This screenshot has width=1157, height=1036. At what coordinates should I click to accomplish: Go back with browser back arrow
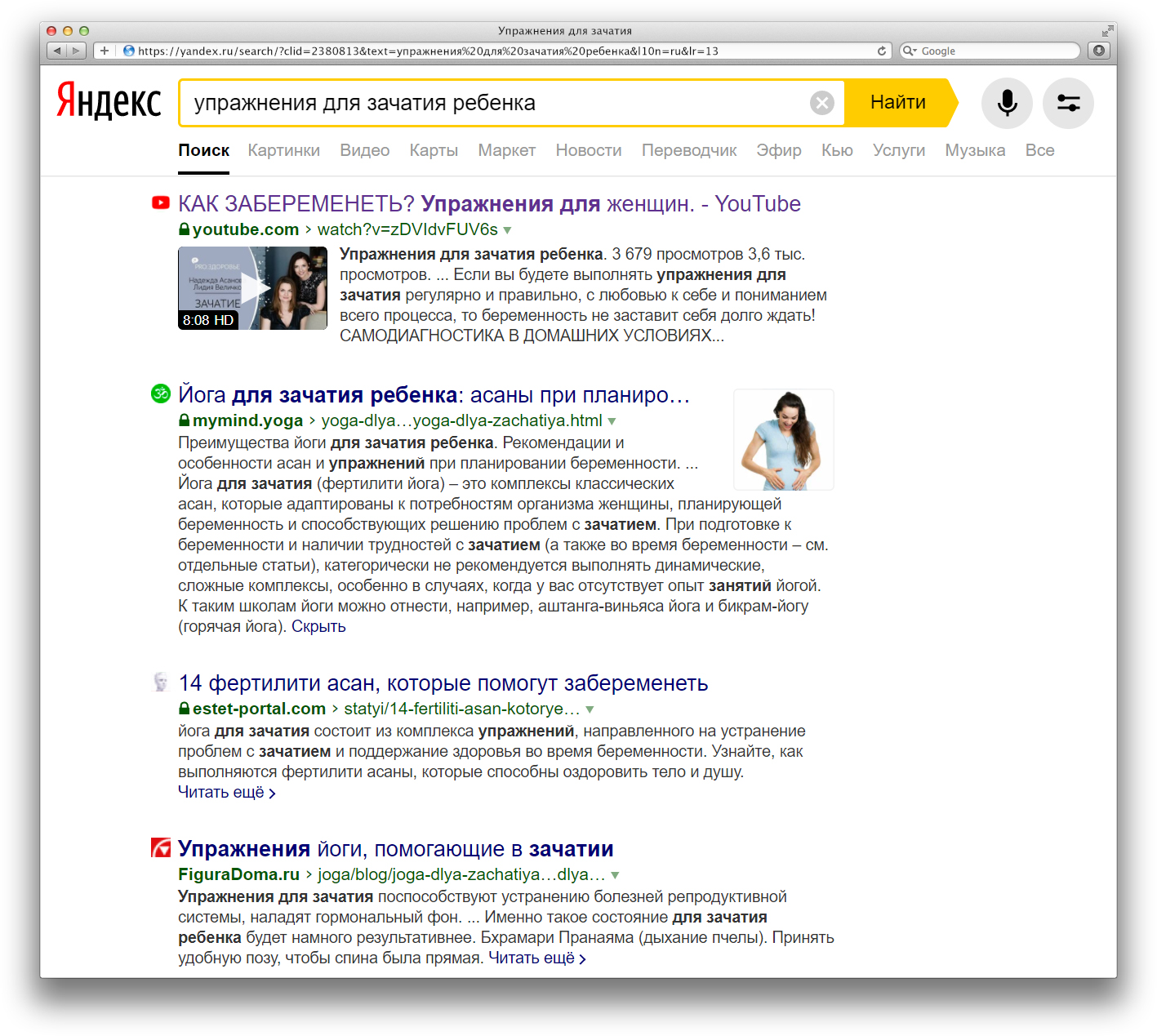56,51
